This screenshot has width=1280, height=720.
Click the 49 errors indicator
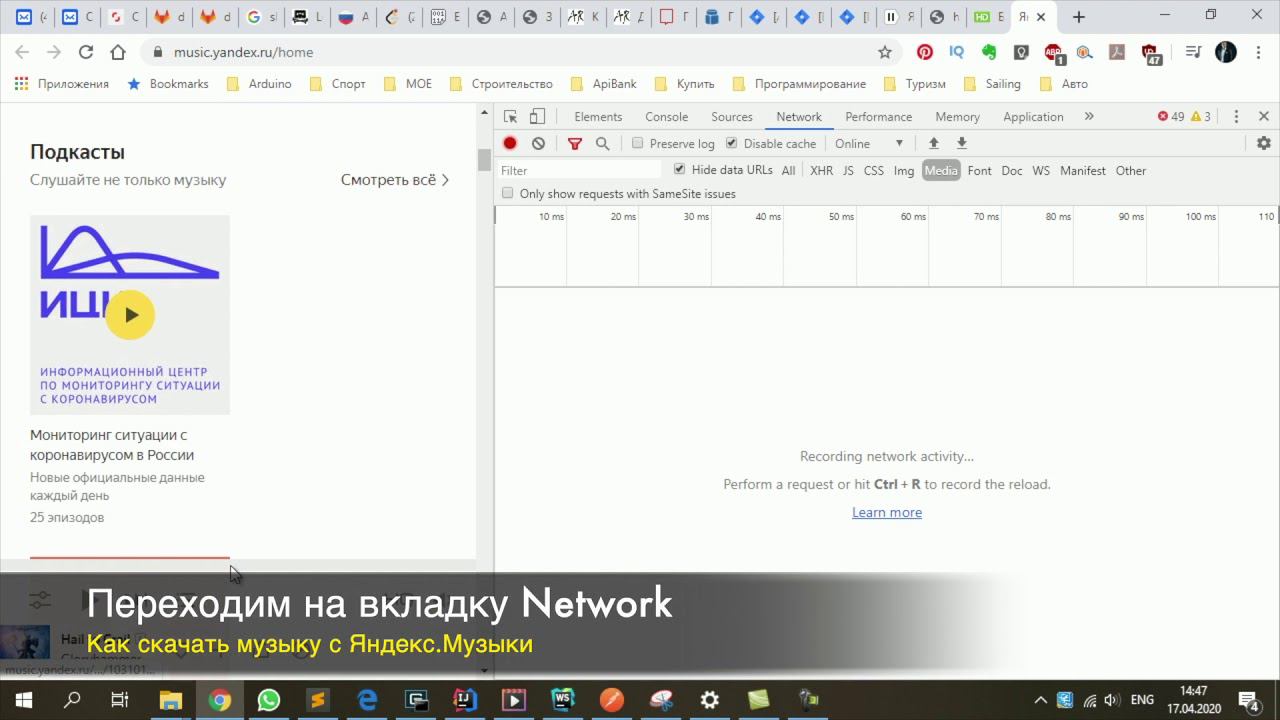pos(1171,116)
